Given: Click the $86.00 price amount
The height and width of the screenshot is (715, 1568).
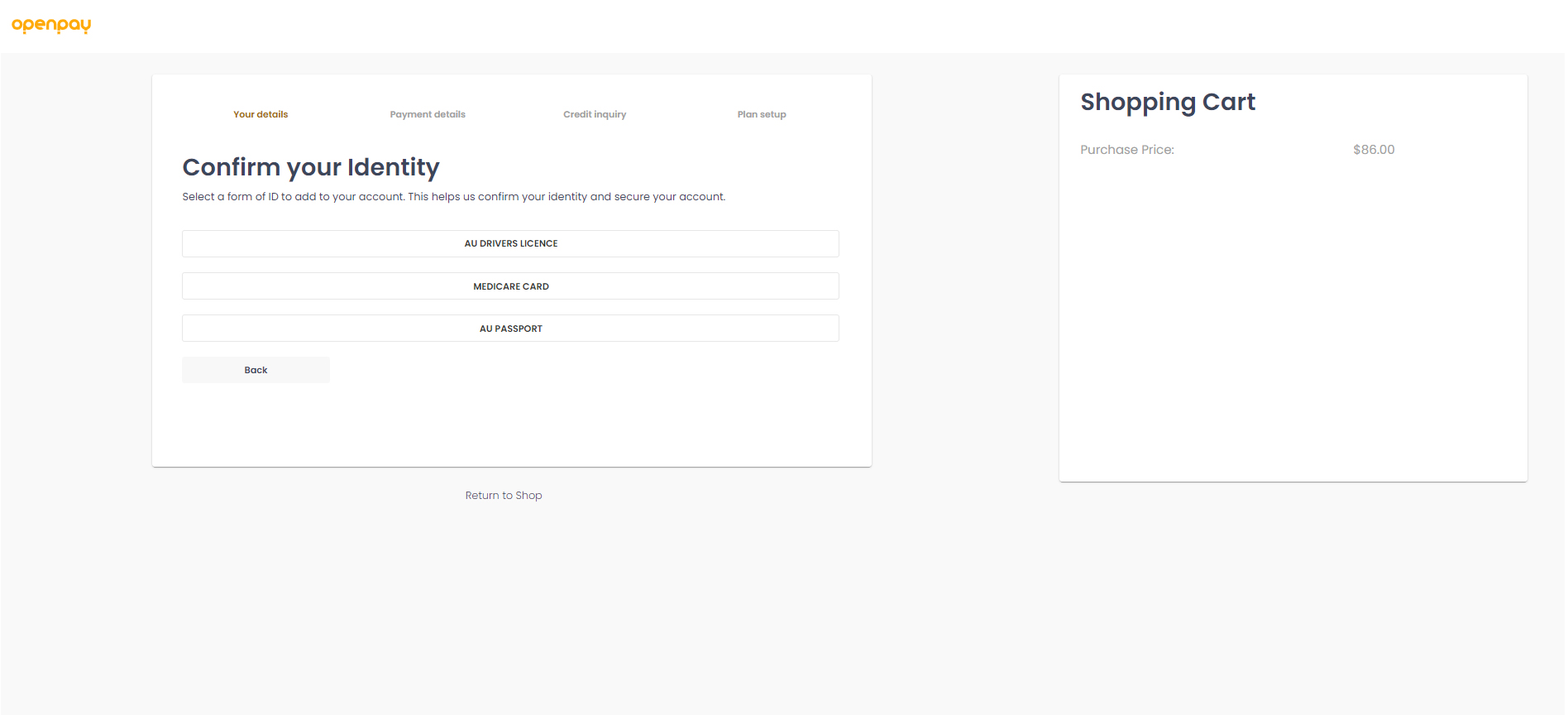Looking at the screenshot, I should pyautogui.click(x=1374, y=150).
